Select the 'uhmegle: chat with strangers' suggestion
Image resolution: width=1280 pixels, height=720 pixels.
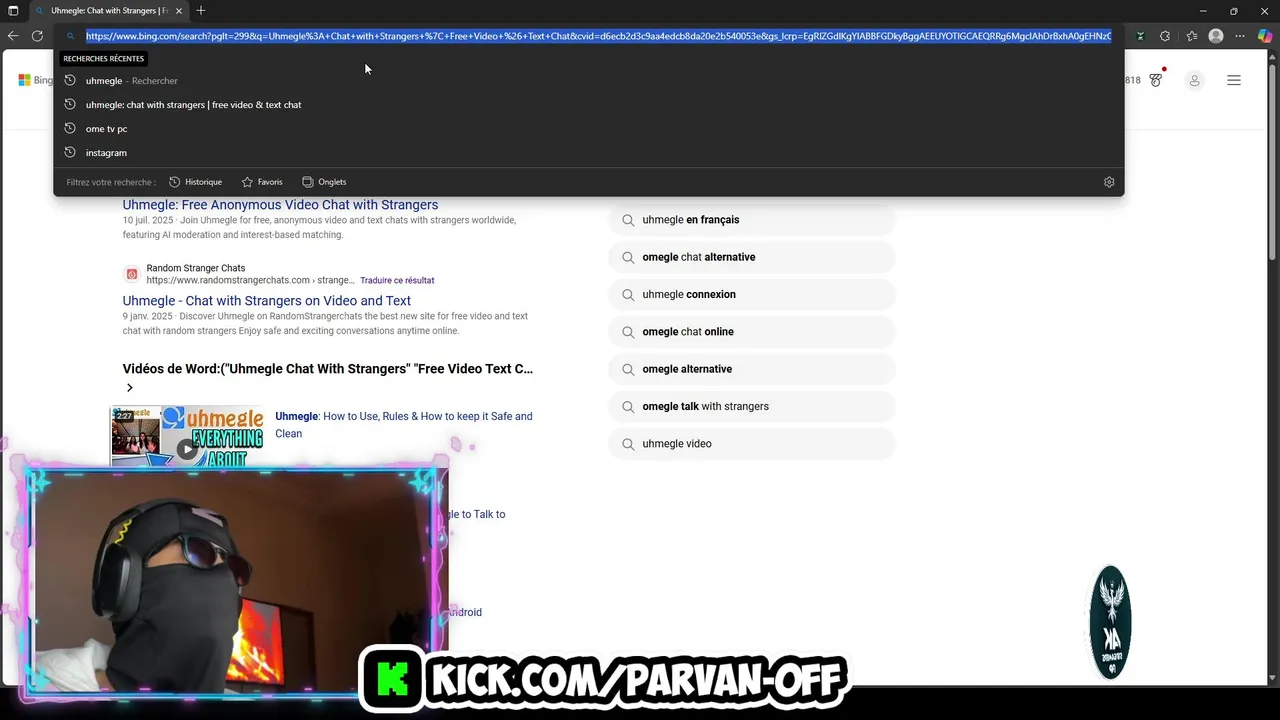click(588, 105)
